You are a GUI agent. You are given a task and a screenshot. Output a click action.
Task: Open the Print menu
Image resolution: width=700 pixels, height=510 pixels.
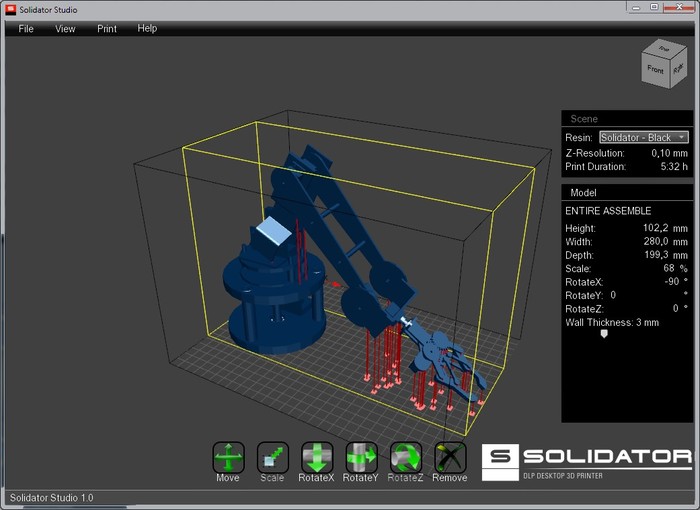click(x=107, y=29)
